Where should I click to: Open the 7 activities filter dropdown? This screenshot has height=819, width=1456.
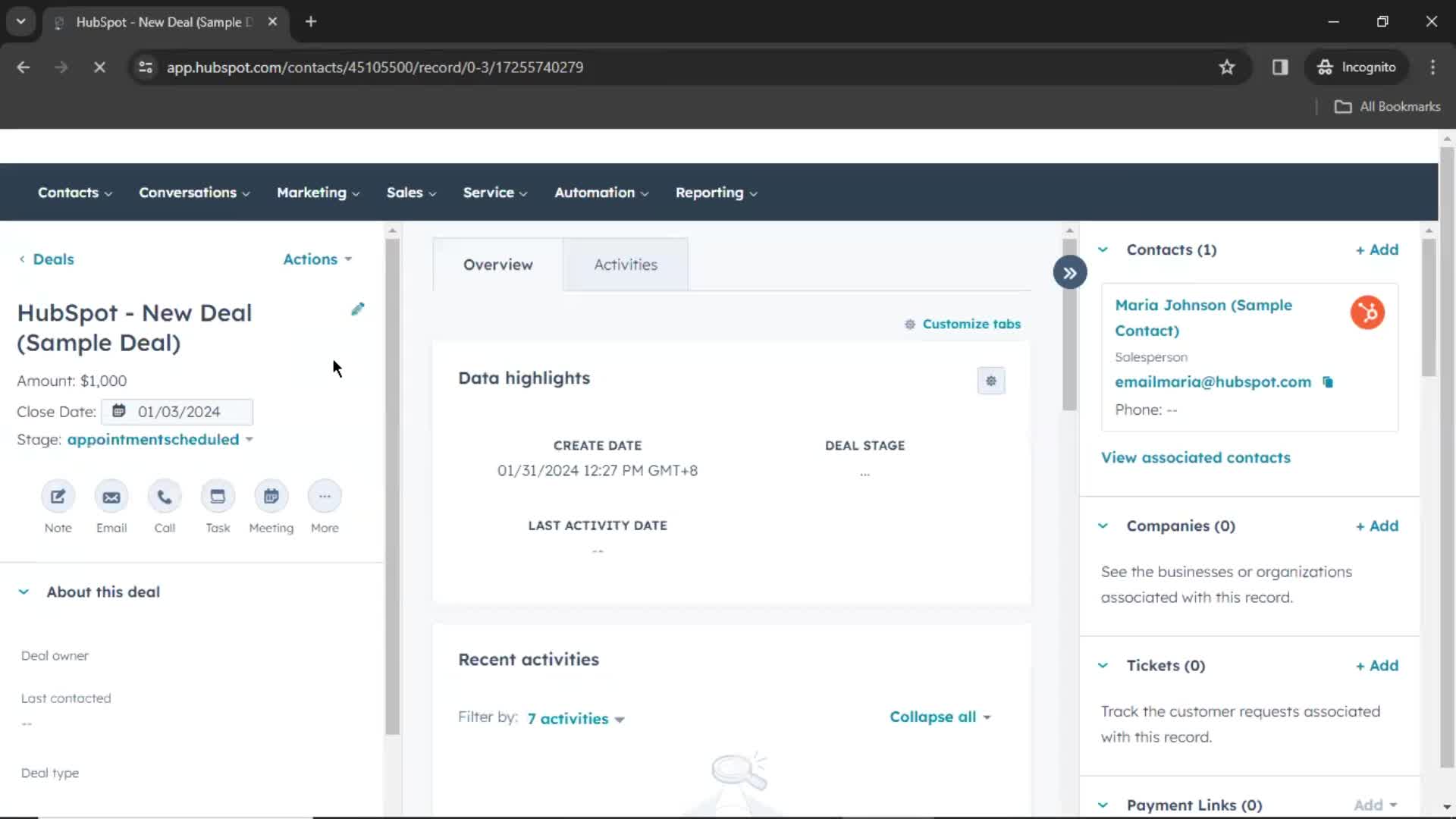pos(576,718)
